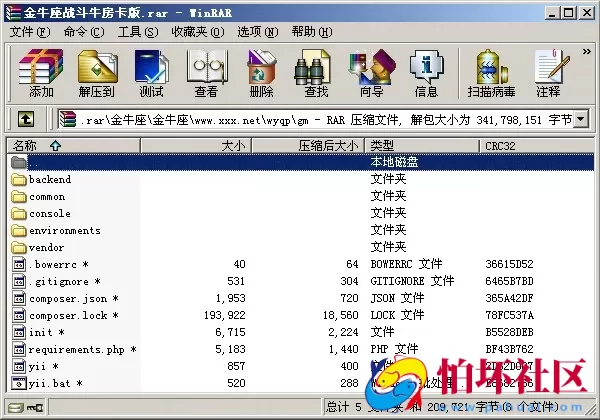Click the Add (添加) toolbar icon
The image size is (600, 420).
[41, 72]
